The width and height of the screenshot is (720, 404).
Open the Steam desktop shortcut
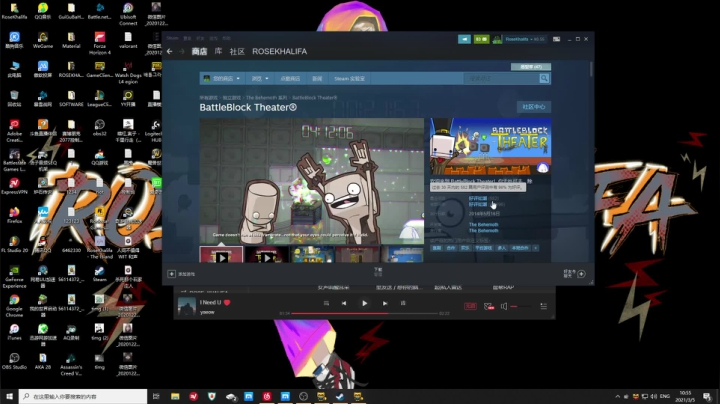100,274
